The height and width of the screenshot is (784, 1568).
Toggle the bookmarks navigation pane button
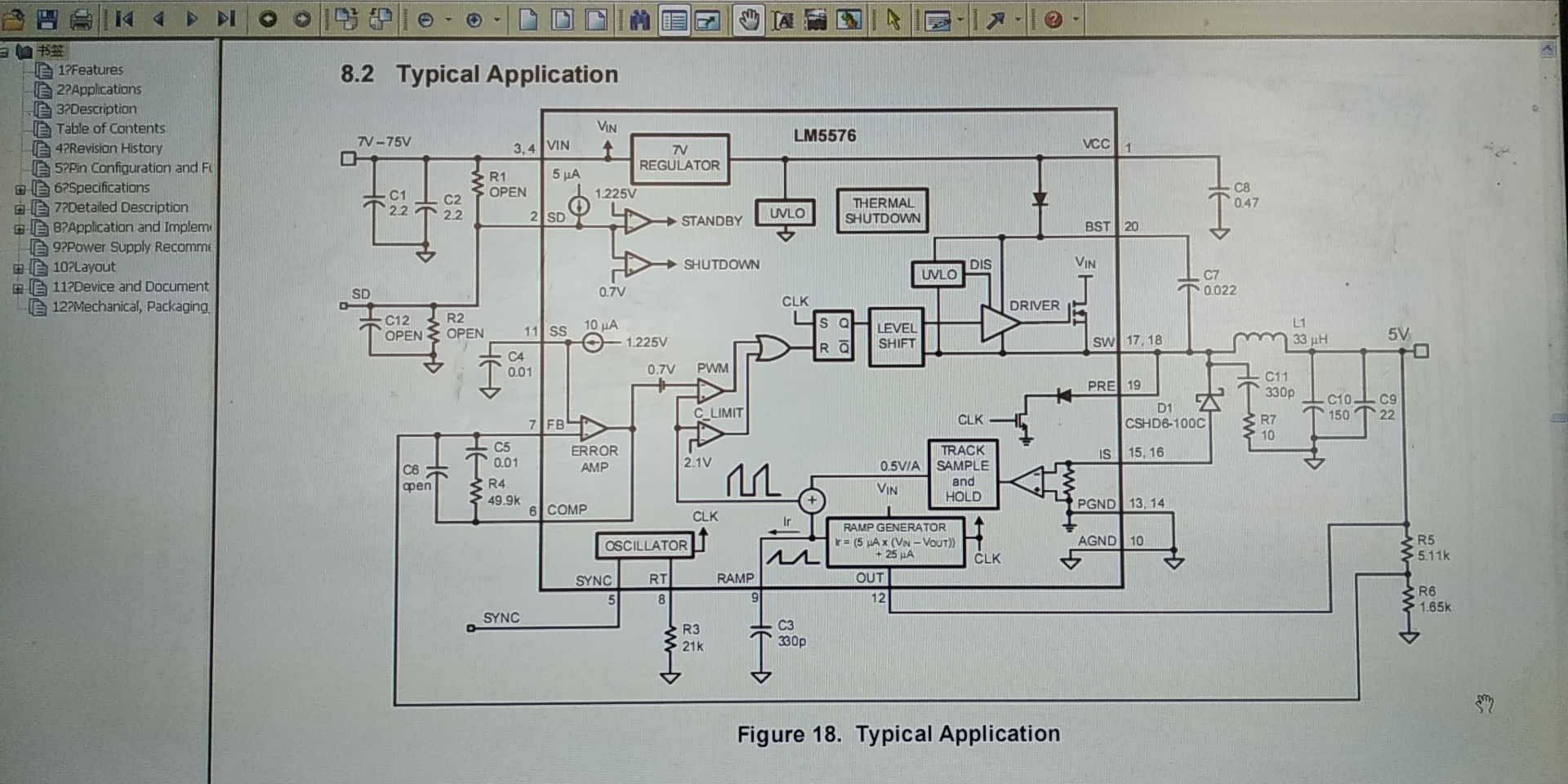(x=674, y=20)
